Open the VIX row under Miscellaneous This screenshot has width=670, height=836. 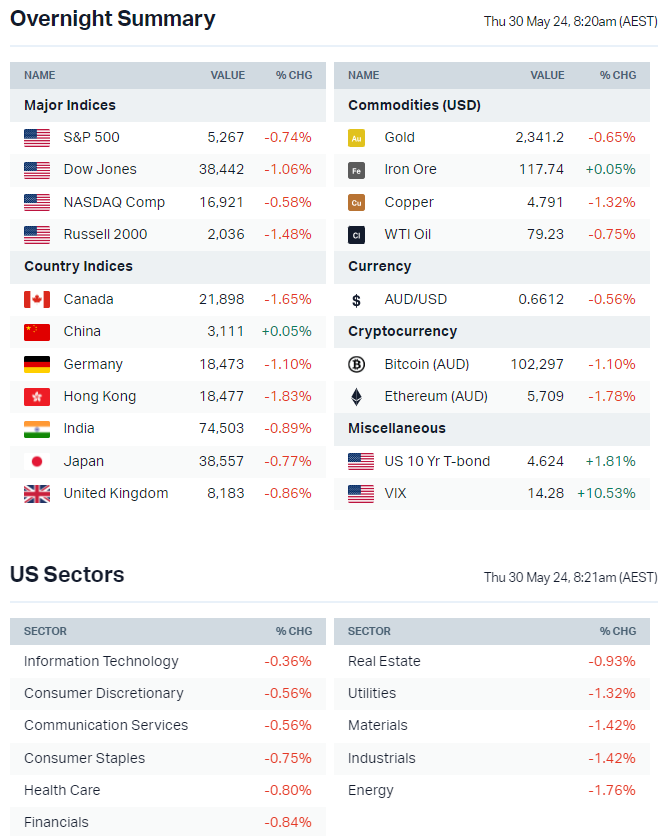point(395,493)
